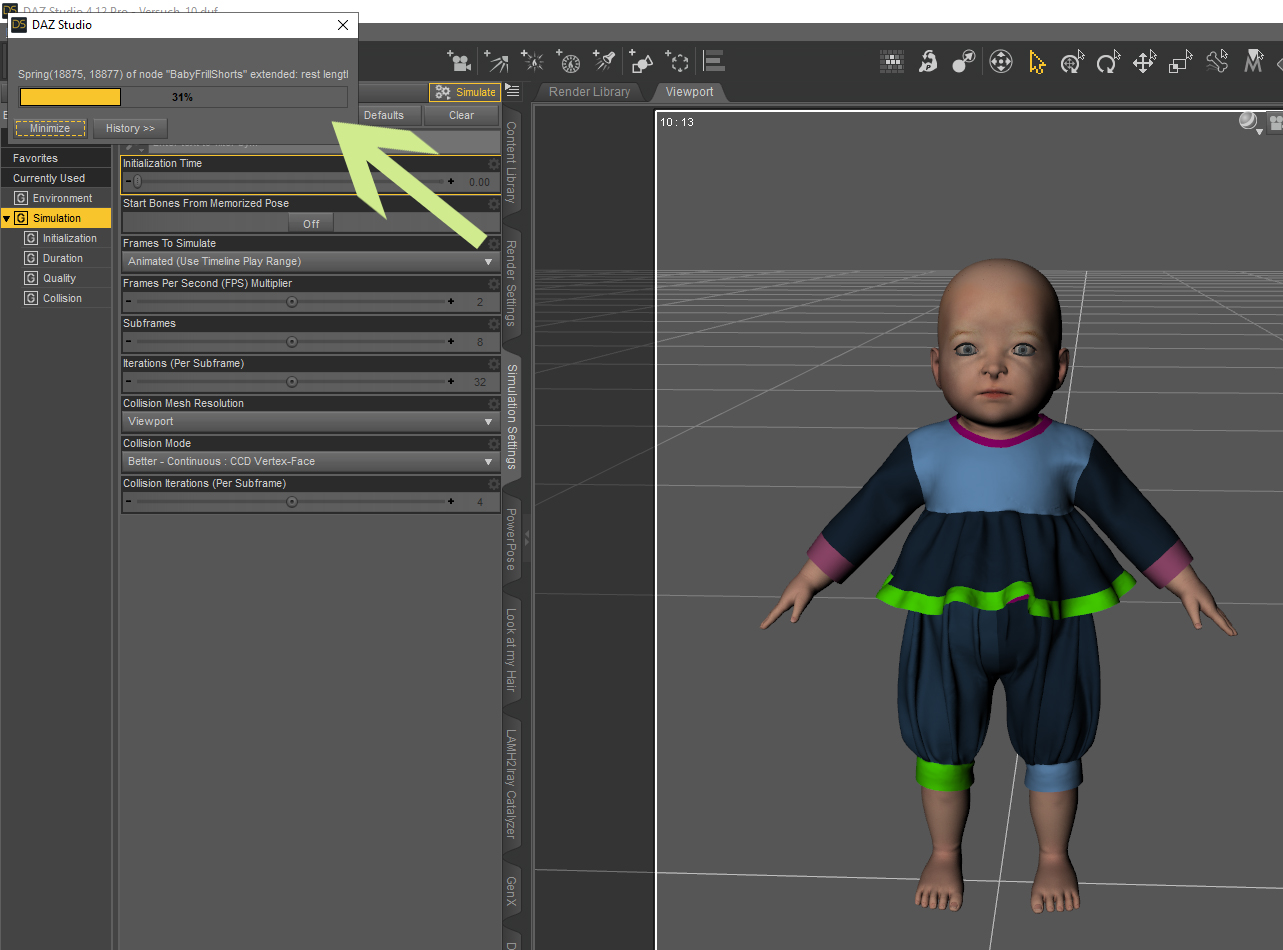Activate the Translate move tool
Image resolution: width=1283 pixels, height=950 pixels.
1144,63
